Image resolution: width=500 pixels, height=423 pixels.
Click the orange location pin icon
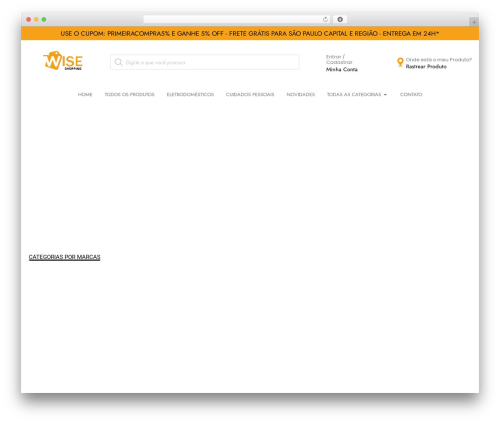(x=400, y=62)
